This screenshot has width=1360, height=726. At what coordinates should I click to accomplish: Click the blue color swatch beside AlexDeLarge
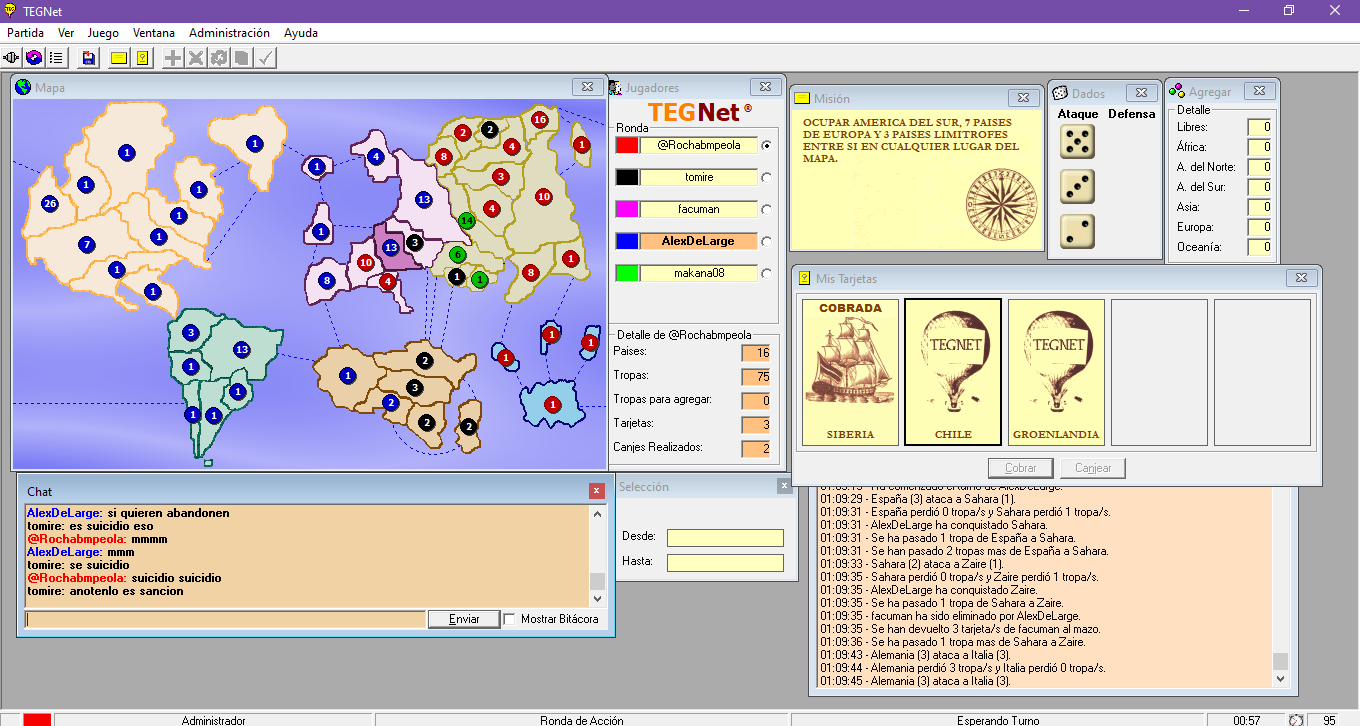(x=627, y=241)
